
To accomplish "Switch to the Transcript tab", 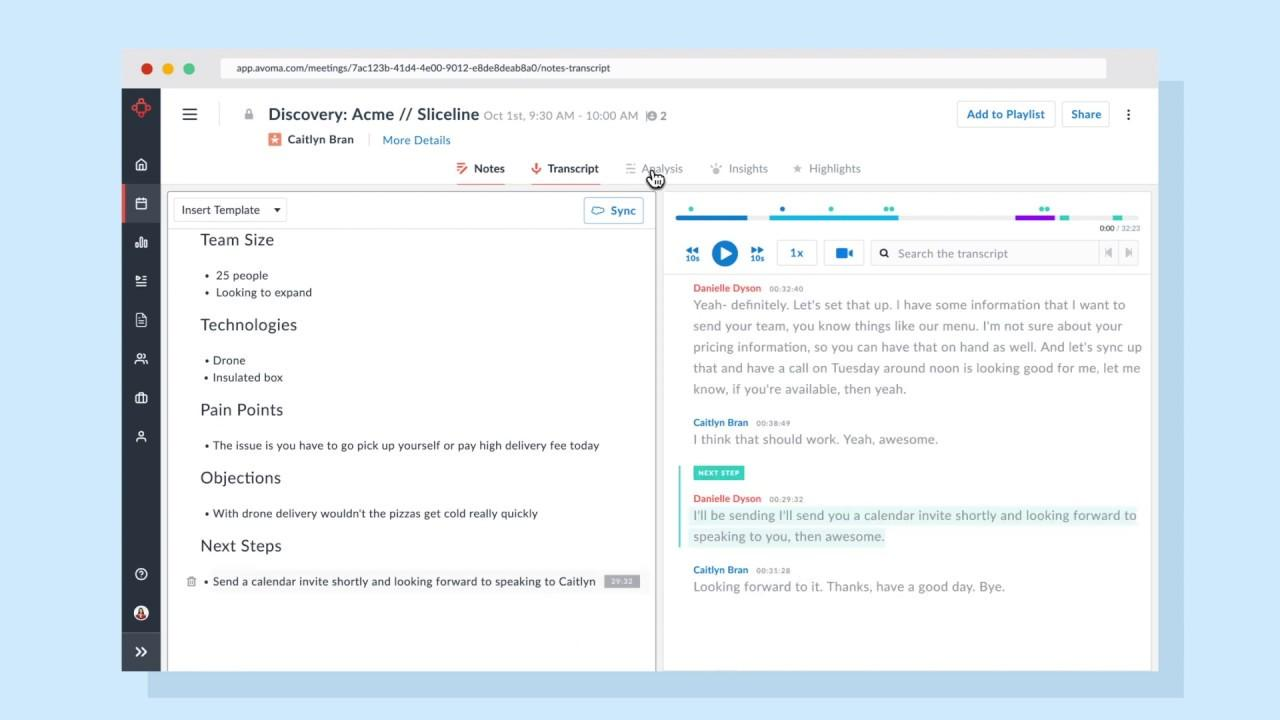I will [565, 169].
